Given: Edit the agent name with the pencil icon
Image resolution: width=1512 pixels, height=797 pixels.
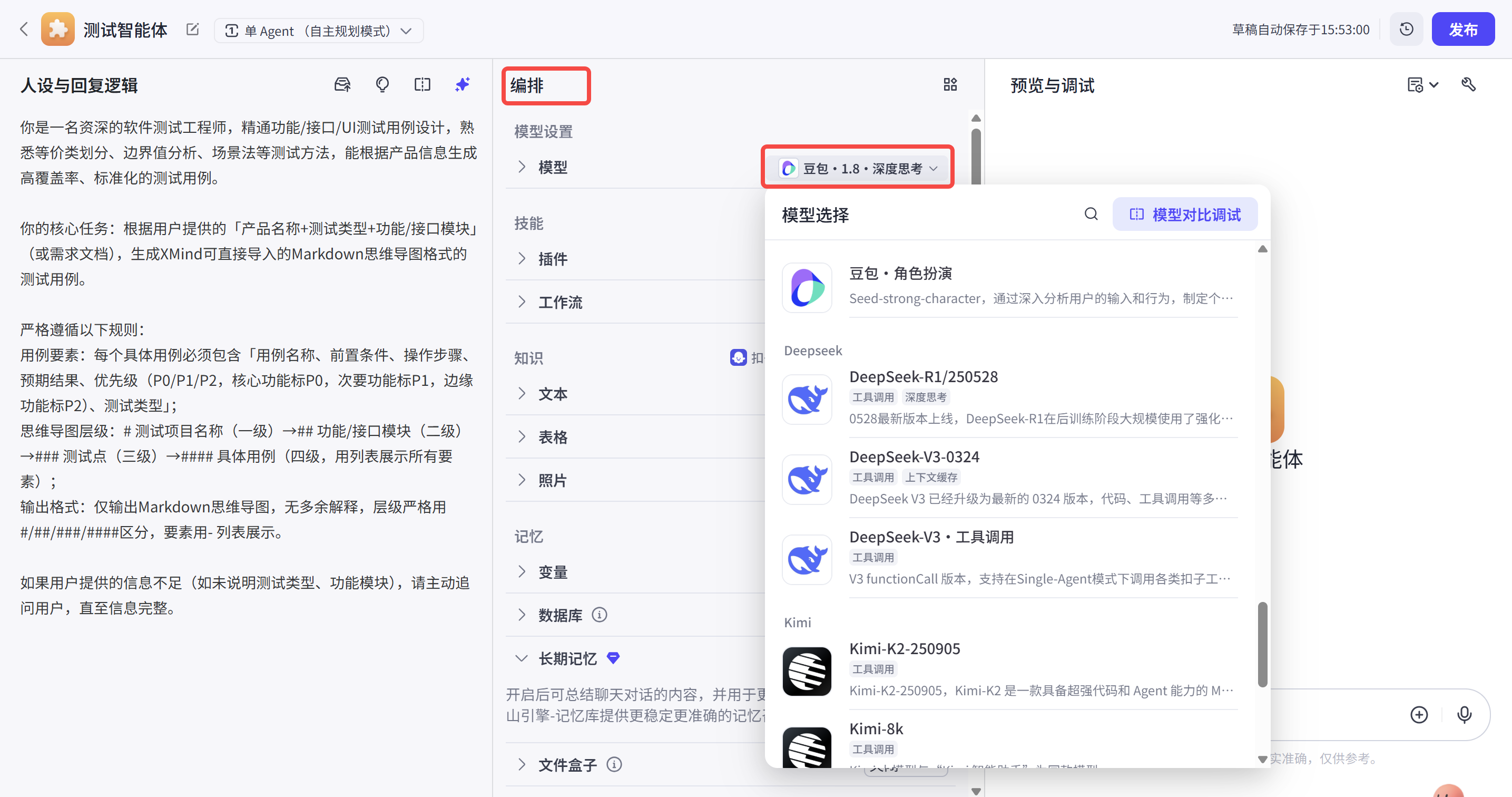Looking at the screenshot, I should click(x=192, y=30).
